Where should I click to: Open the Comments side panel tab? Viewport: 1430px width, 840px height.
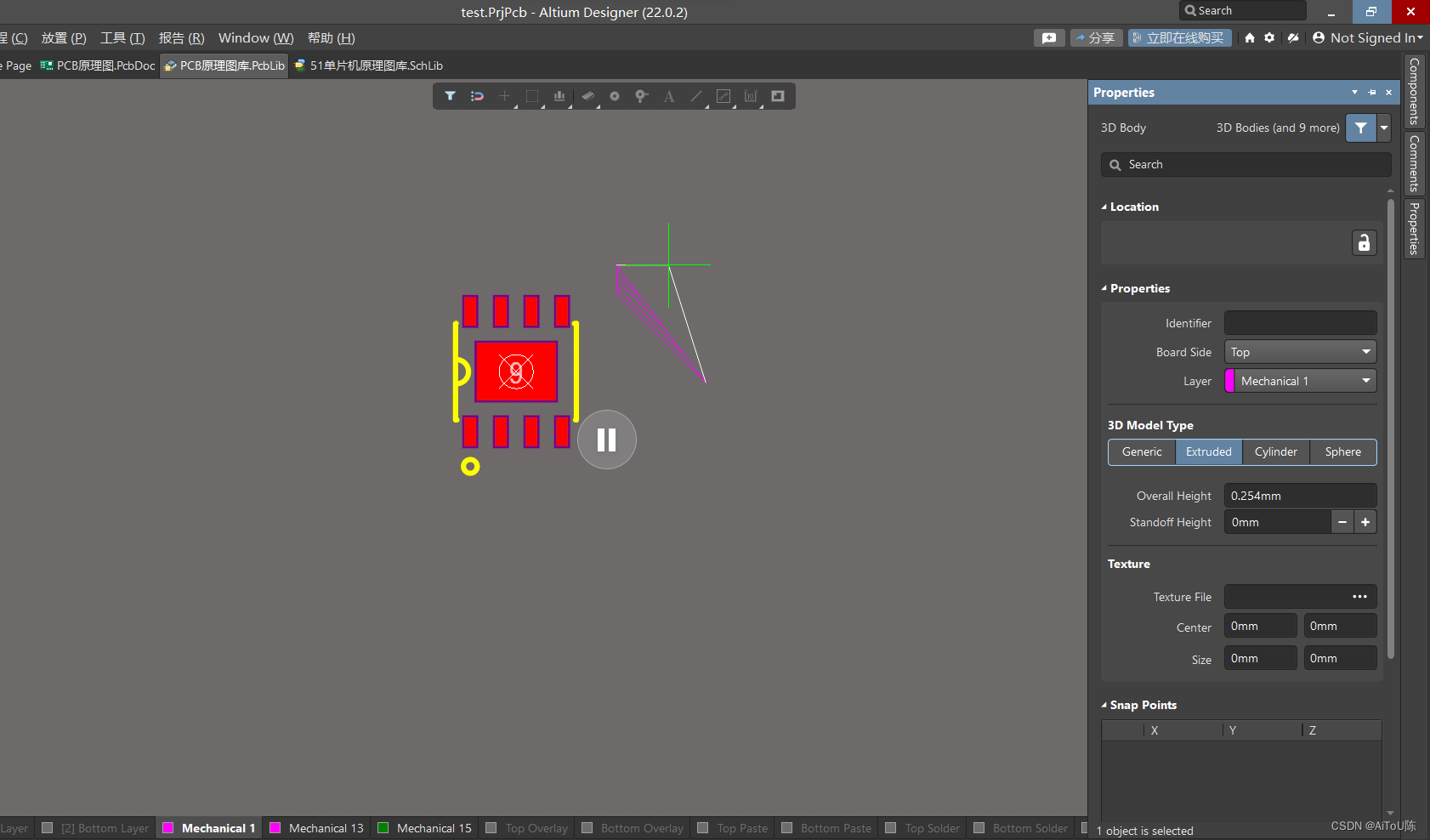point(1414,163)
